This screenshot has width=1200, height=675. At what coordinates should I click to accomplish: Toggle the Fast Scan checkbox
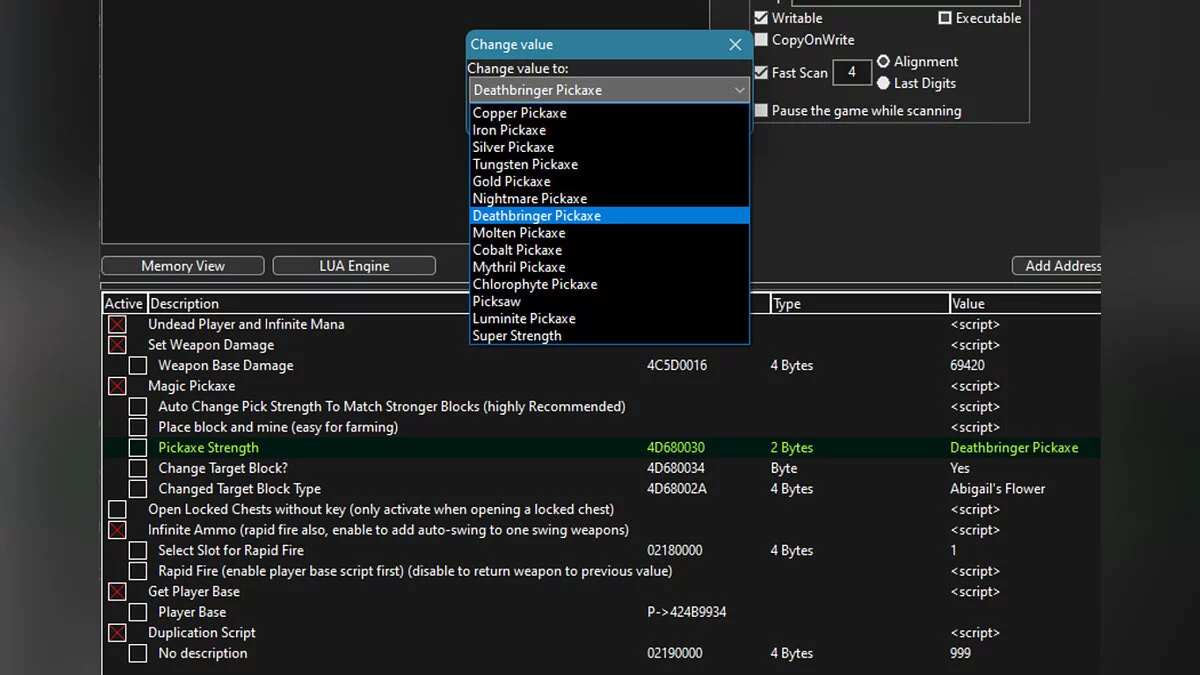762,73
